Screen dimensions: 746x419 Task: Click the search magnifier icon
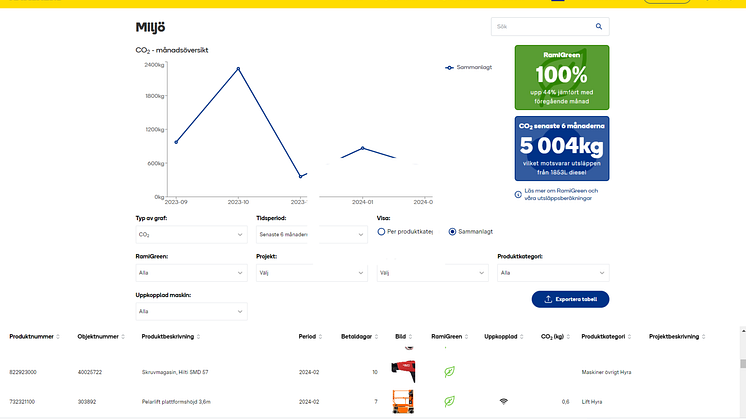coord(599,27)
